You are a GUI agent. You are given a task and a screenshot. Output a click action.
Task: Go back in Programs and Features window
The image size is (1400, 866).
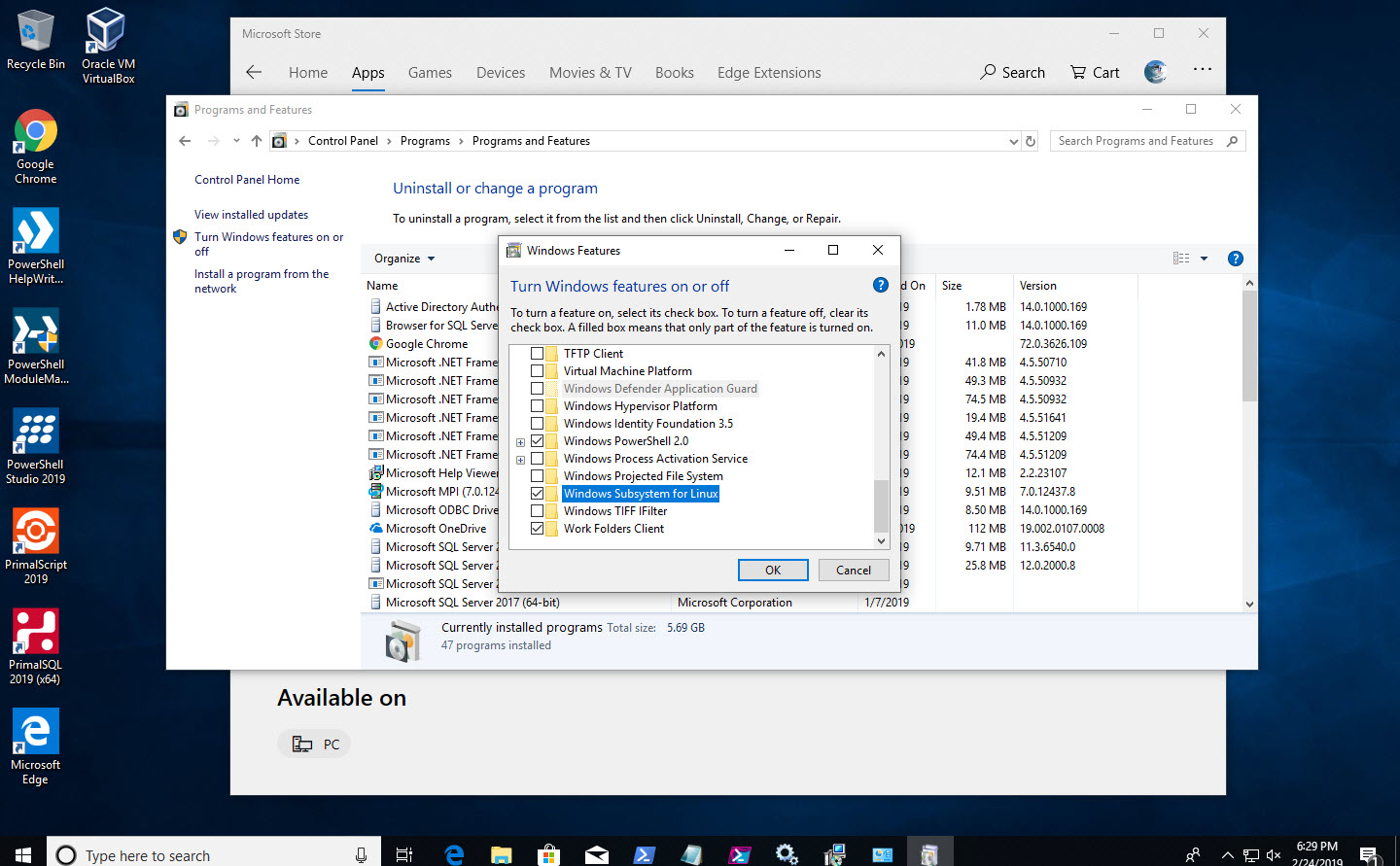[x=185, y=141]
